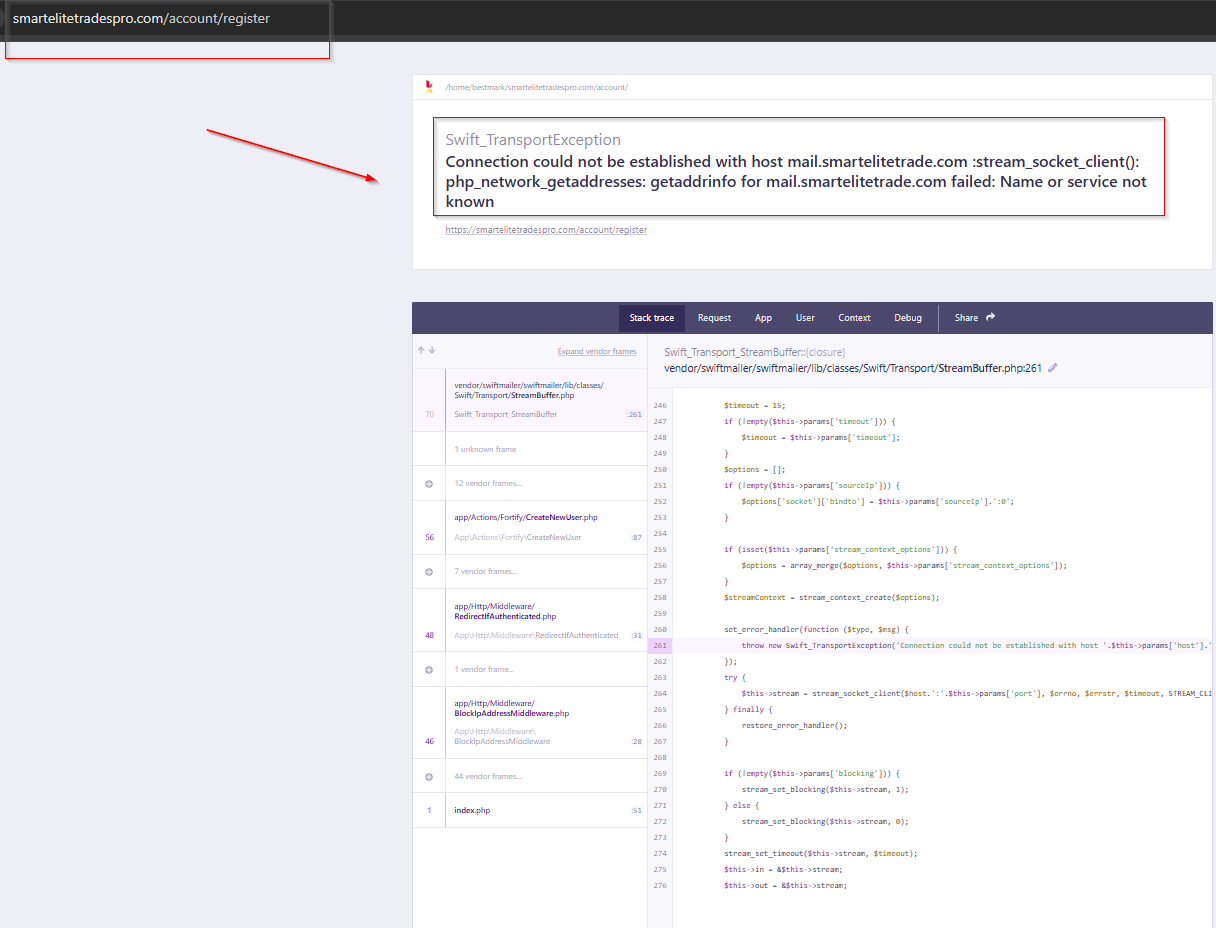The image size is (1216, 928).
Task: Select the StreamBuffer.php frame 70
Action: [530, 400]
